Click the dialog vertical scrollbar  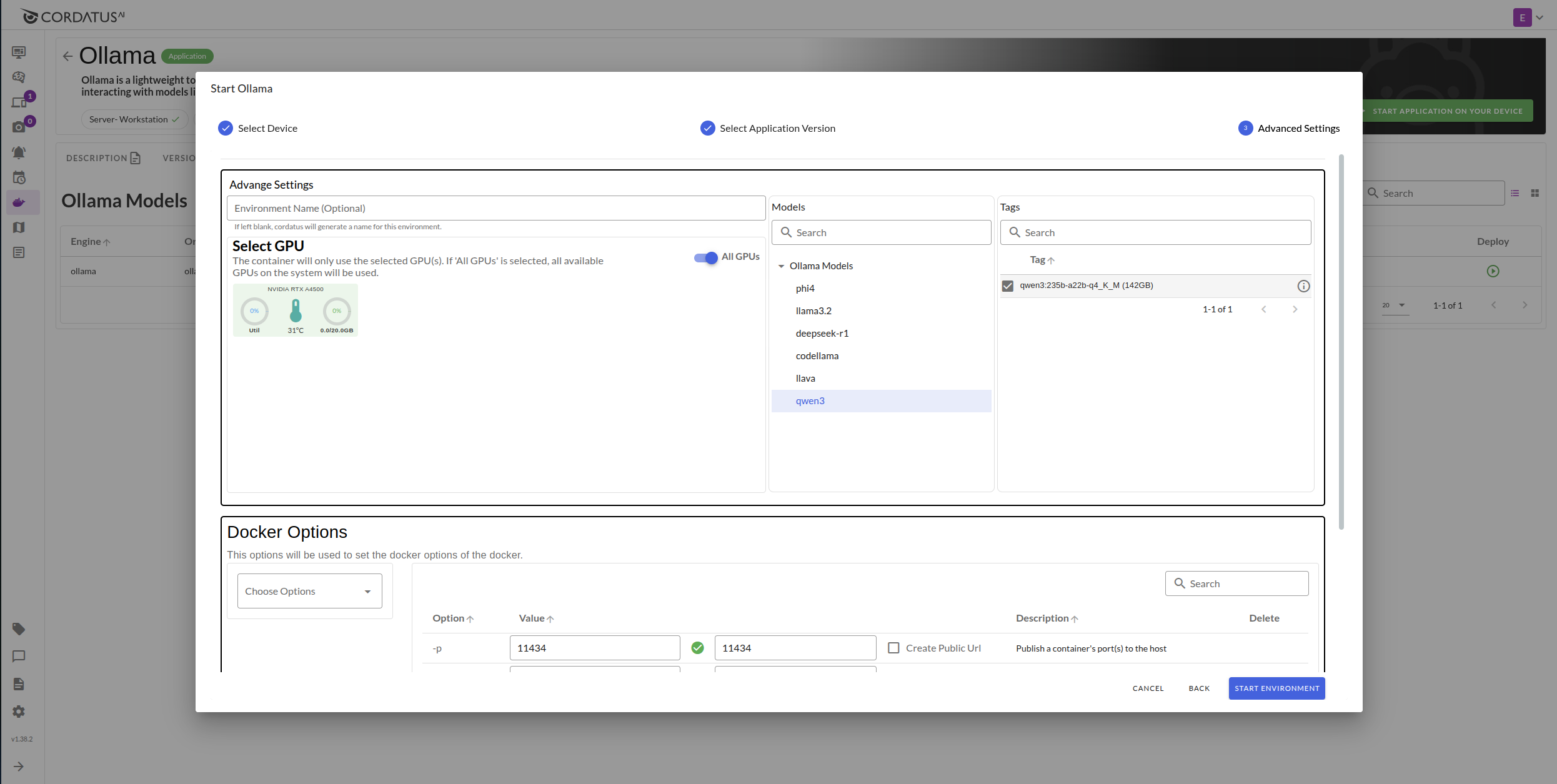1341,342
